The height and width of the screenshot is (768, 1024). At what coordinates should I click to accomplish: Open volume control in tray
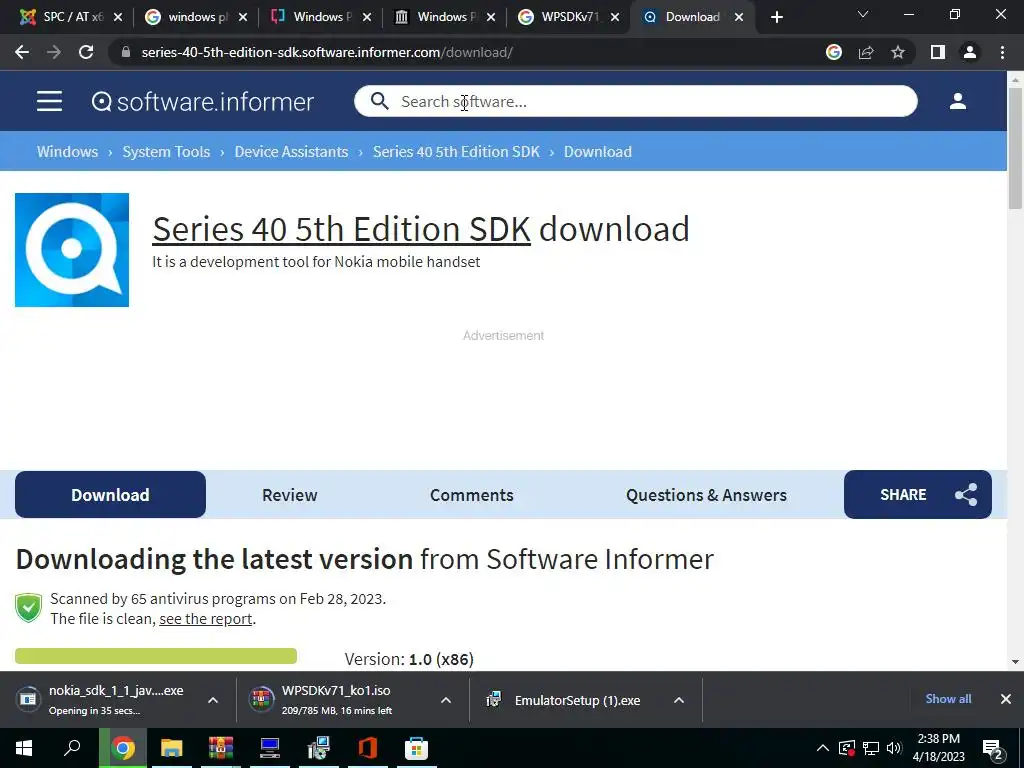tap(894, 748)
